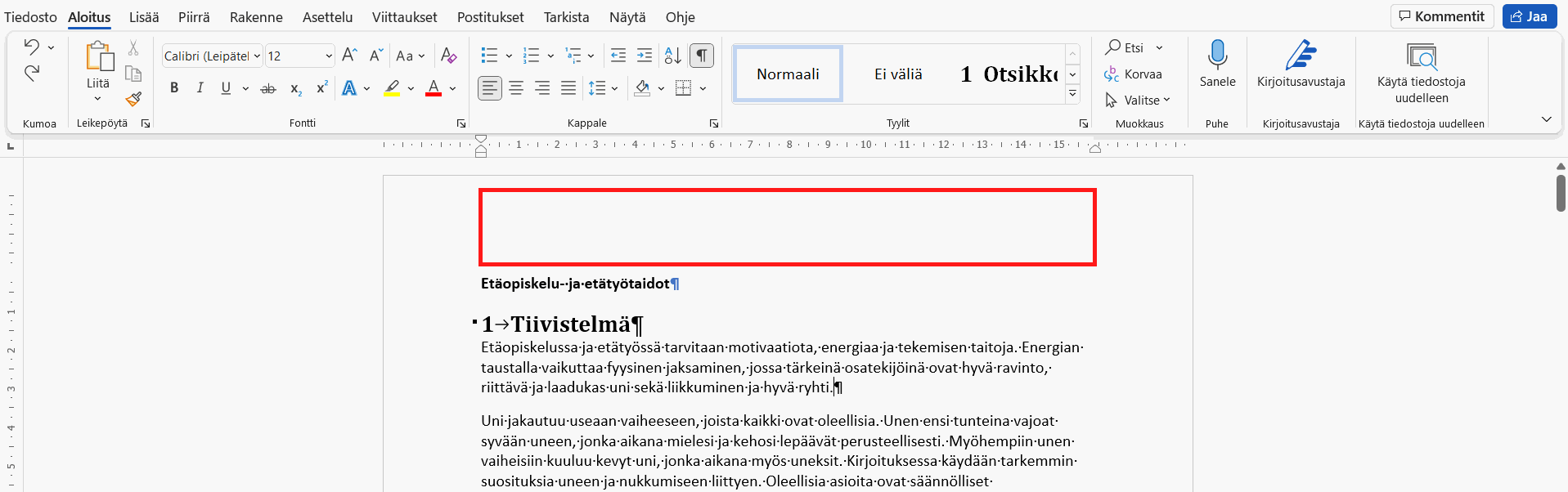Toggle Italic formatting

click(200, 88)
